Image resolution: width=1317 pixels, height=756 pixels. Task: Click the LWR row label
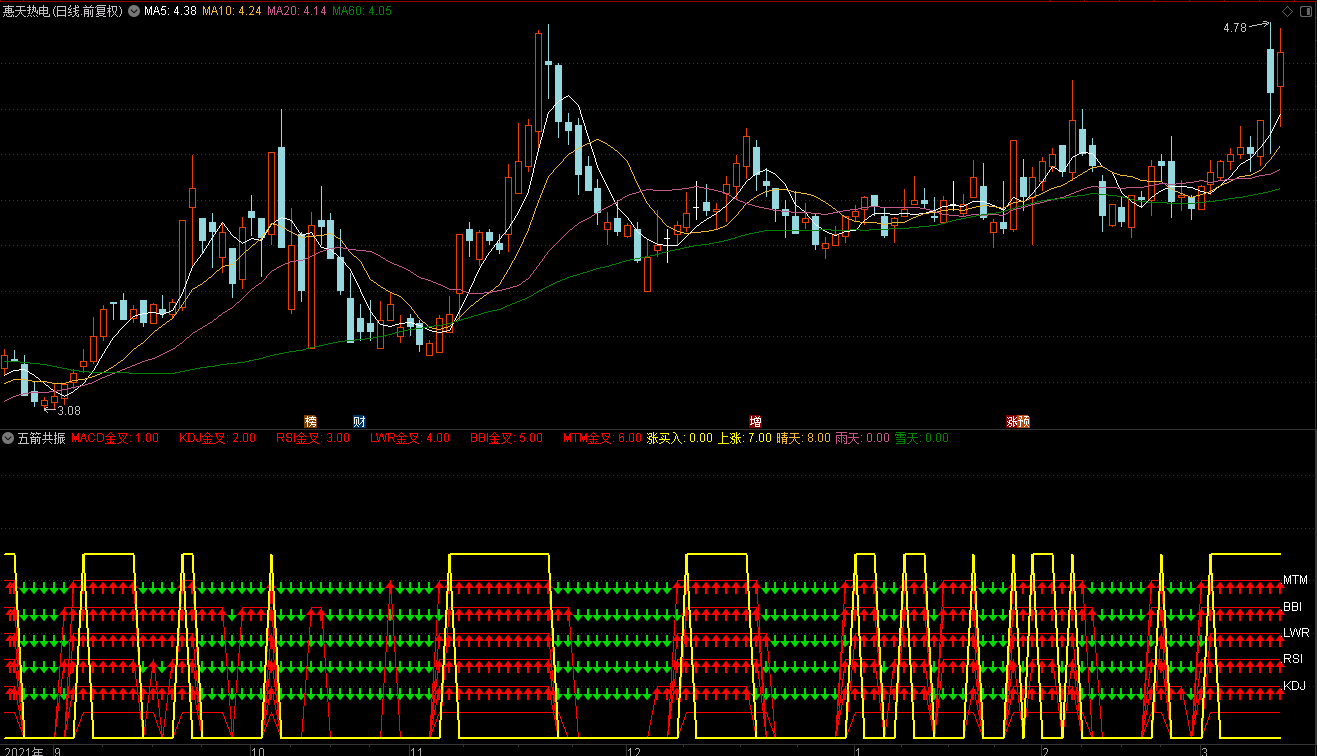coord(1296,633)
